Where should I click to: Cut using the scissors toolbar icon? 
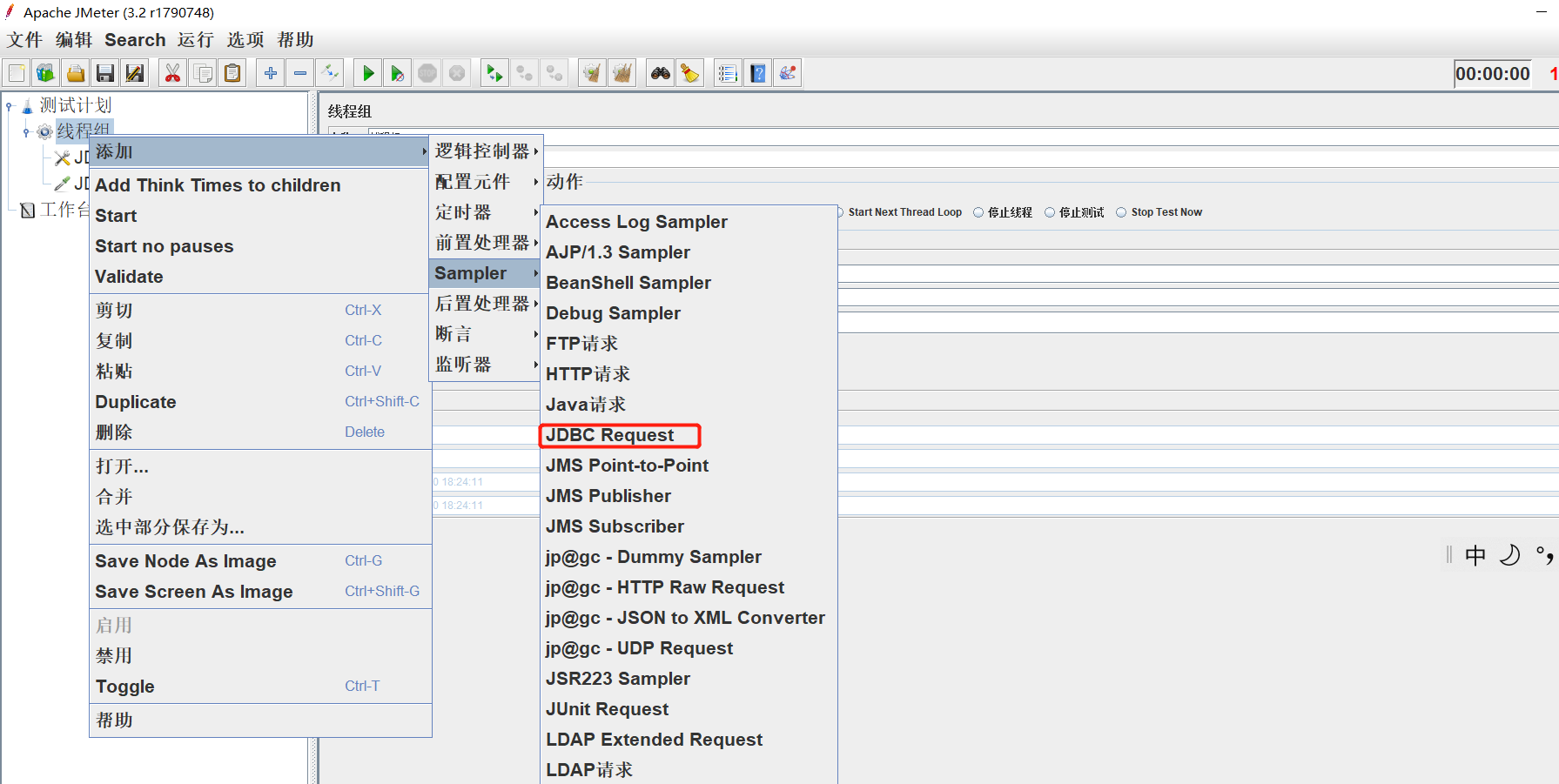click(173, 73)
